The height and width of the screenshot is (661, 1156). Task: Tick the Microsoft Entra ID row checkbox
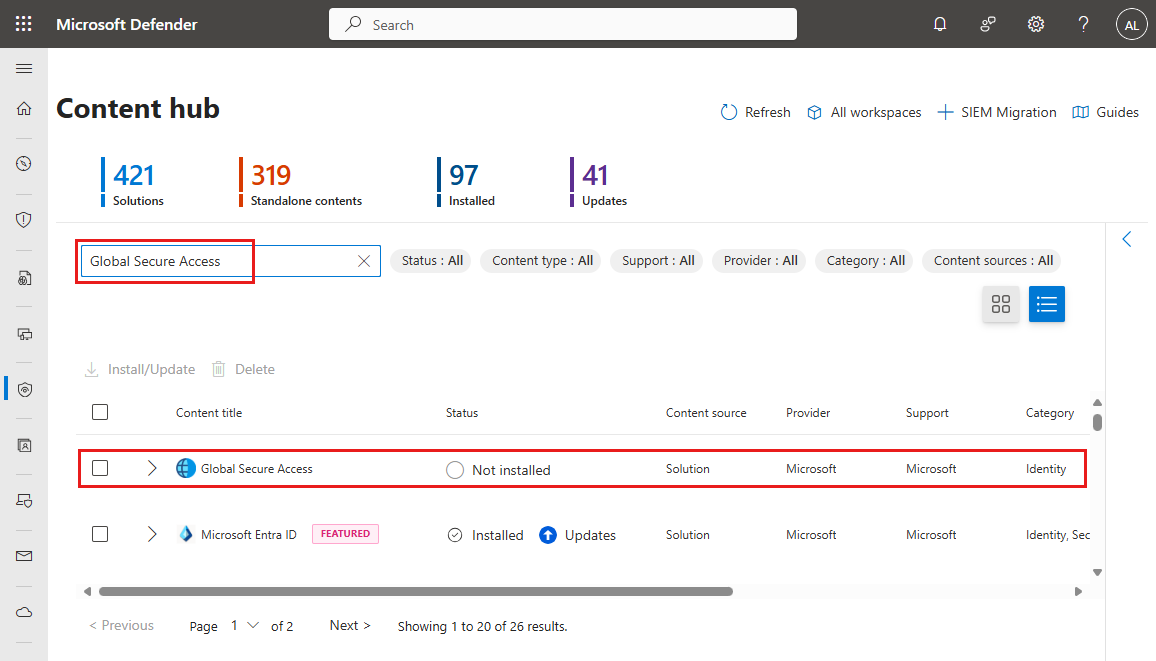[x=100, y=534]
